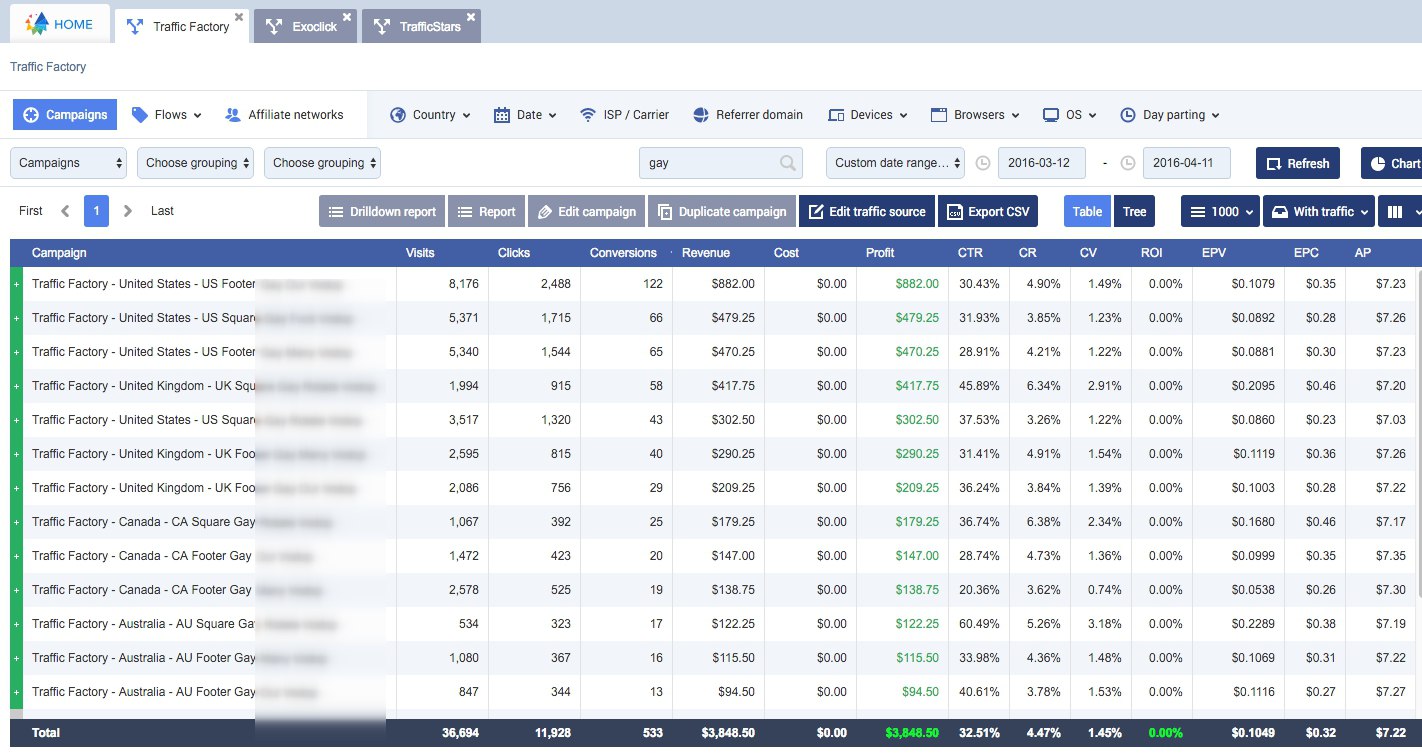Click the Duplicate campaign button
Screen dimensions: 1422x755
coord(721,211)
